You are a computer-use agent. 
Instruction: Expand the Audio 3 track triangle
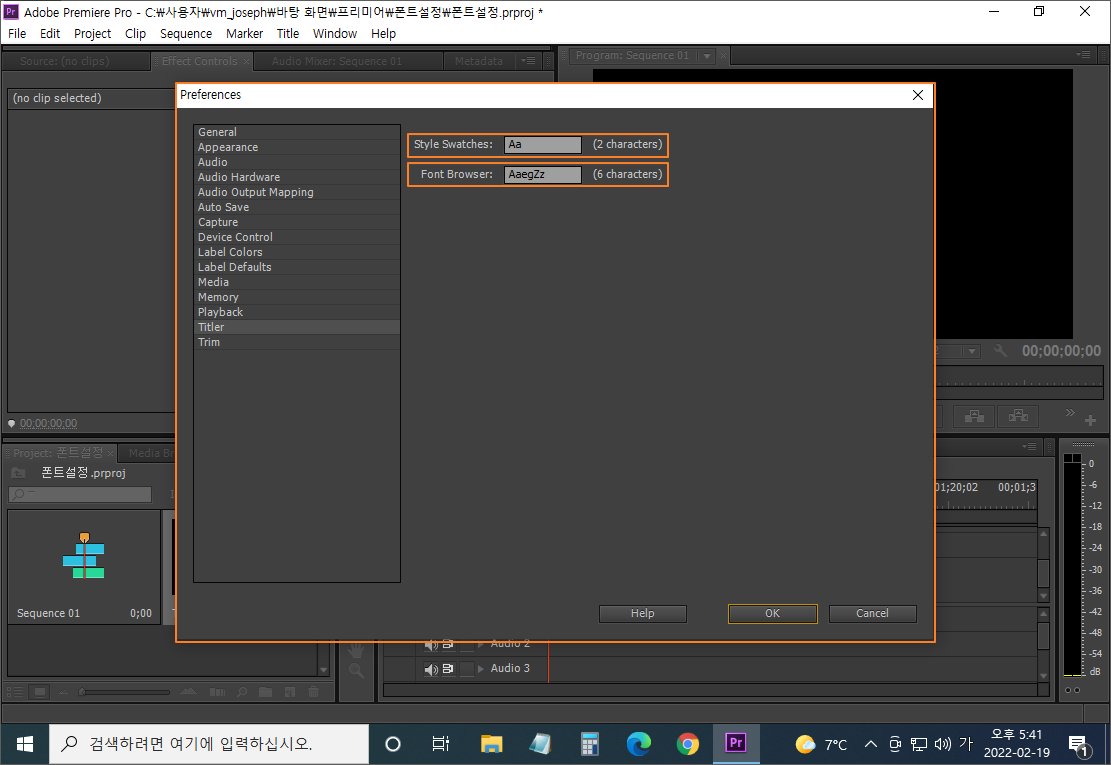coord(481,668)
